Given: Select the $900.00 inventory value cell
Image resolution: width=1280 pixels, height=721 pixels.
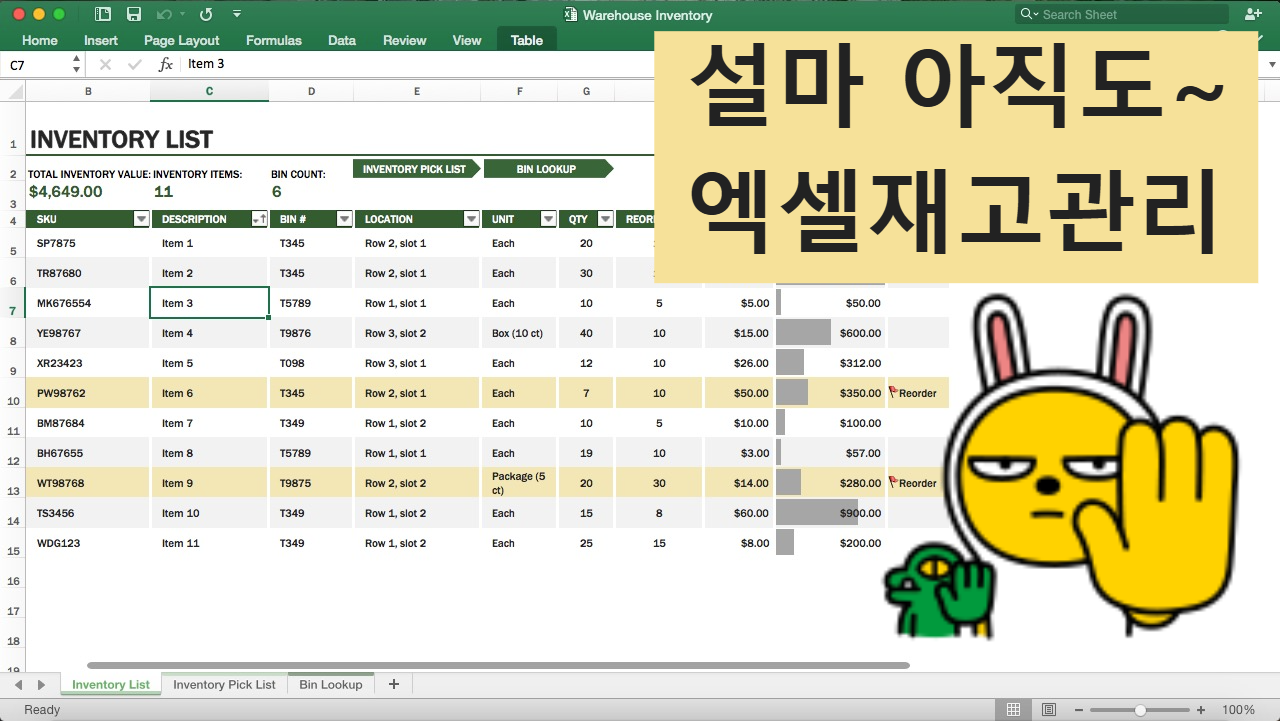Looking at the screenshot, I should [x=829, y=513].
